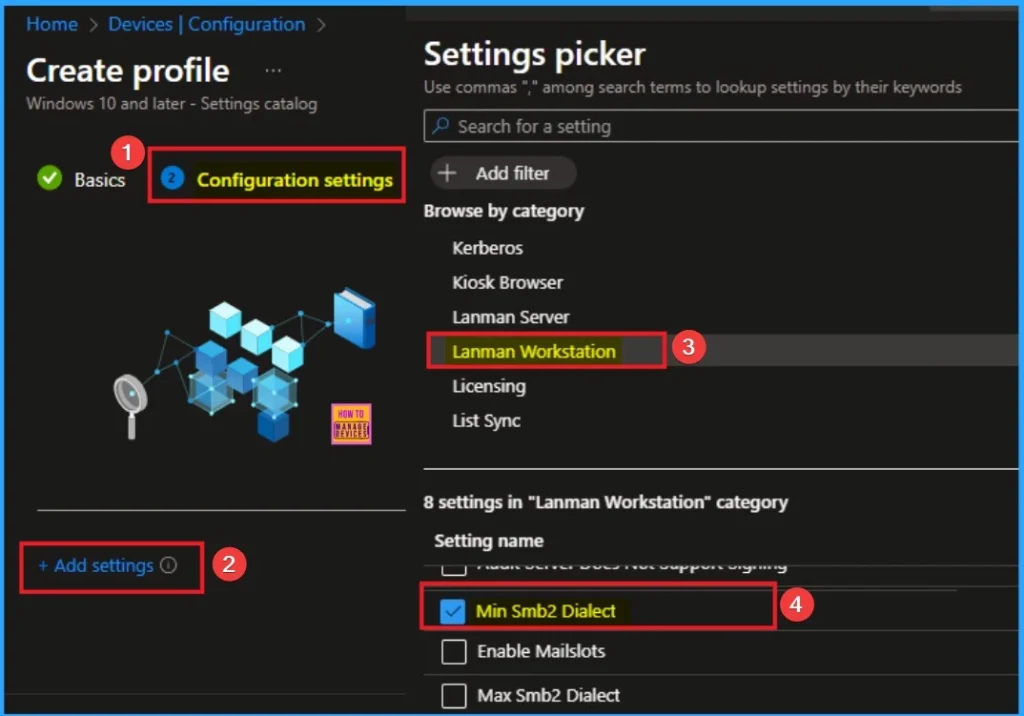Go back to the Basics step
This screenshot has height=716, width=1024.
click(x=99, y=180)
